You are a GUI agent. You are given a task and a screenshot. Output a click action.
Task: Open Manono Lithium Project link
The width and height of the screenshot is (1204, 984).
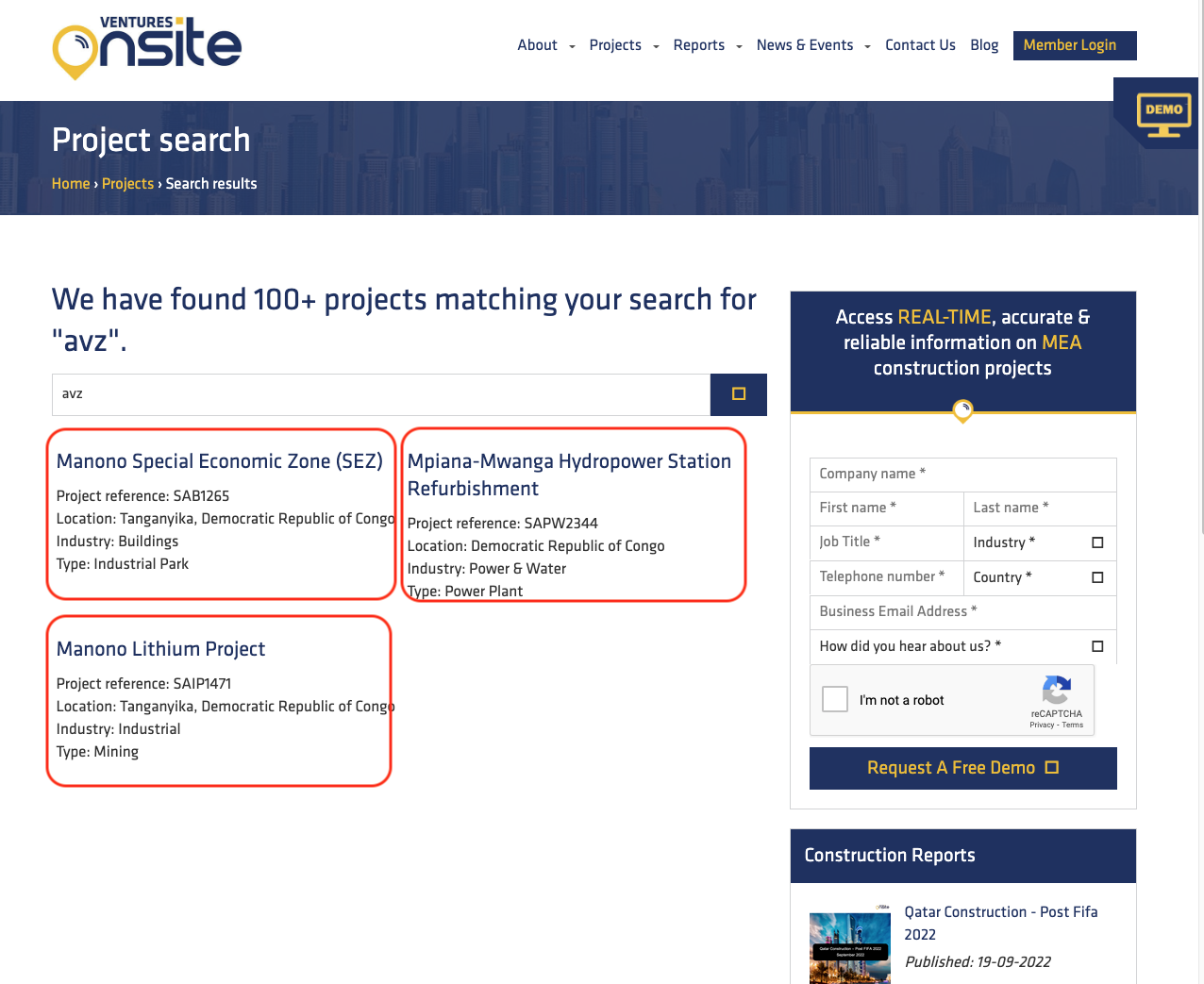[x=160, y=649]
